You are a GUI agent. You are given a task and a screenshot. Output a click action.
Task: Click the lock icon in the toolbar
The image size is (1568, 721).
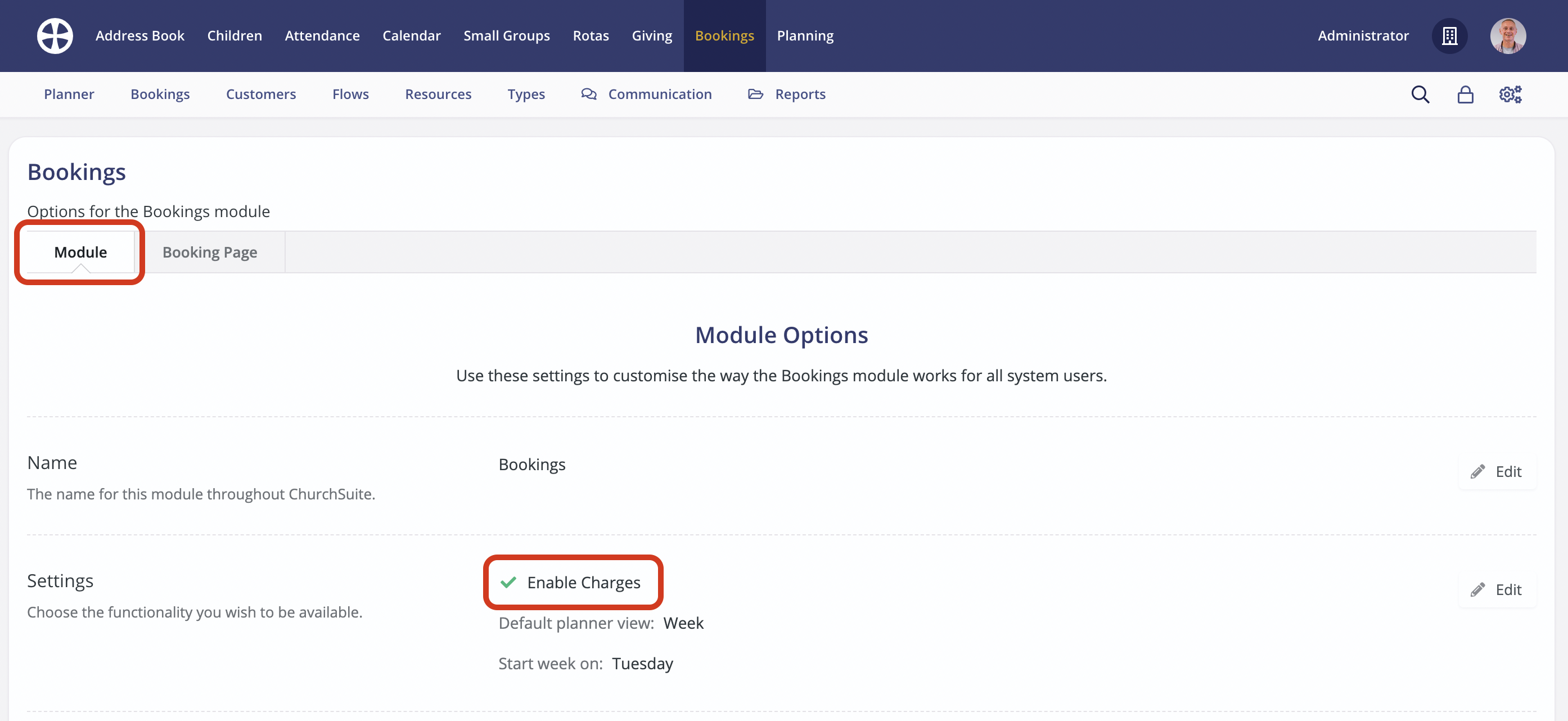(1465, 94)
